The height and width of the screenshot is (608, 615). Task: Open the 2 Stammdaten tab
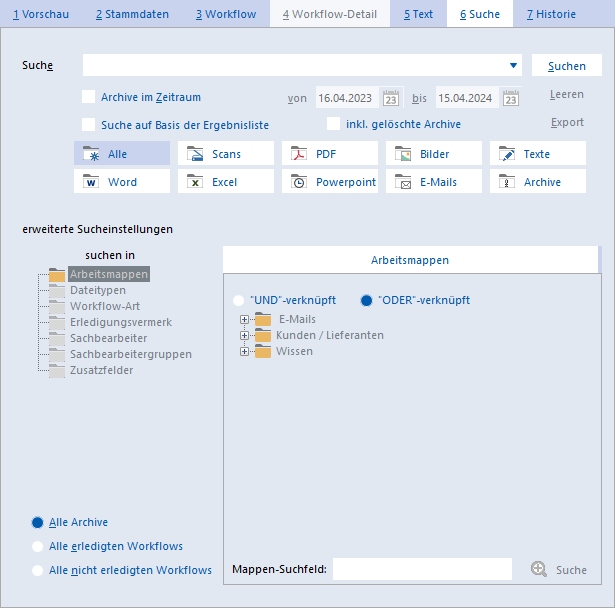tap(132, 14)
